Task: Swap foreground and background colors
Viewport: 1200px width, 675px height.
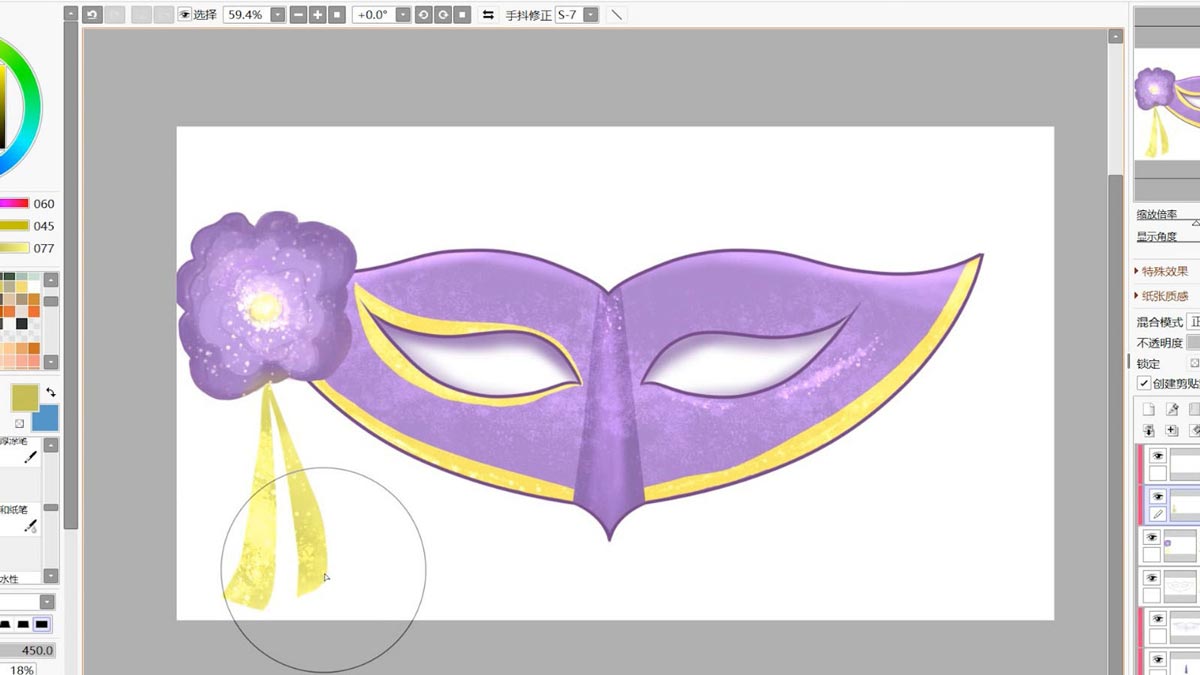Action: pyautogui.click(x=51, y=392)
